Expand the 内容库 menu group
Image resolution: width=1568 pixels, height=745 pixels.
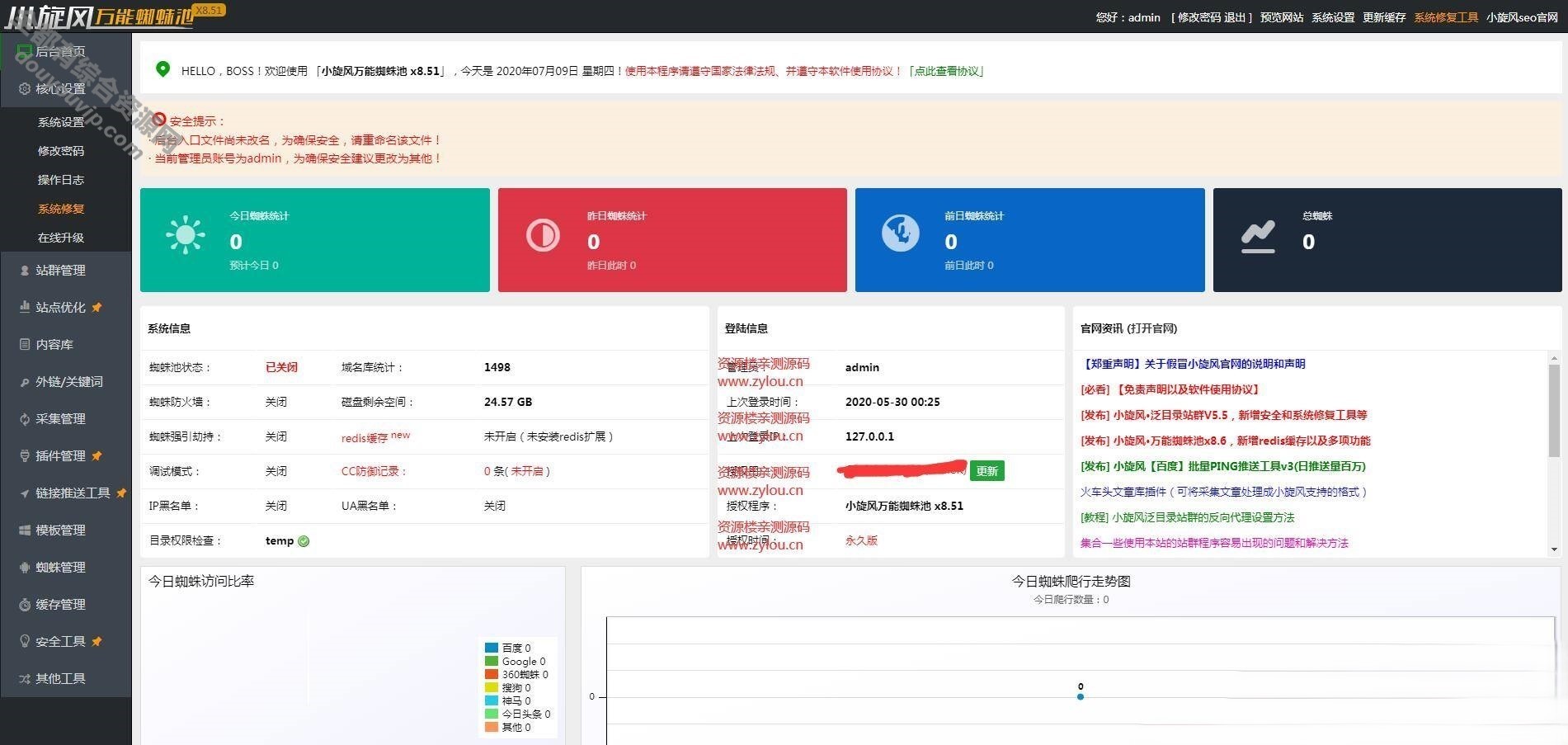coord(66,344)
